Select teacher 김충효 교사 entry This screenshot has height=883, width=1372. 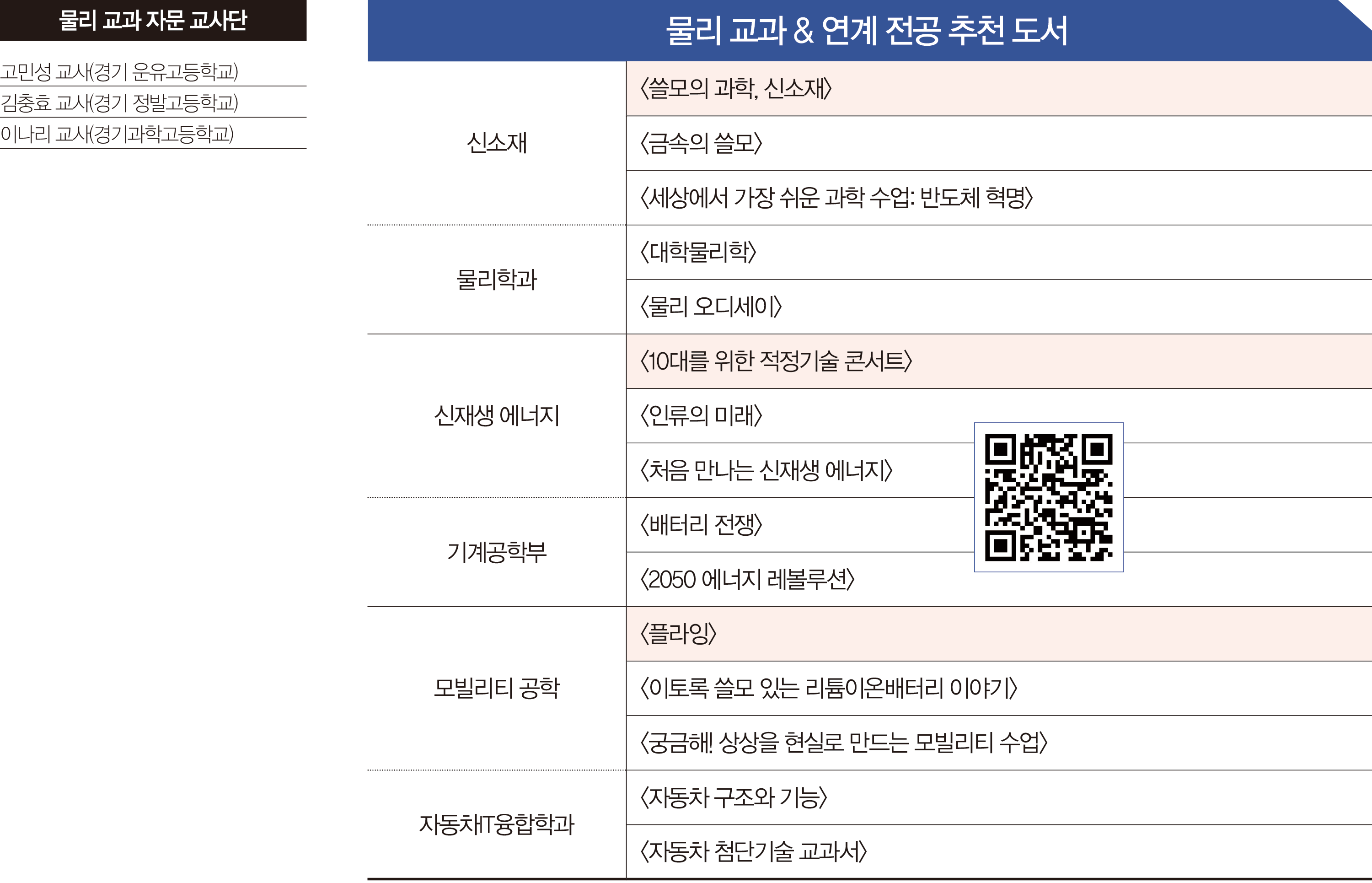119,103
